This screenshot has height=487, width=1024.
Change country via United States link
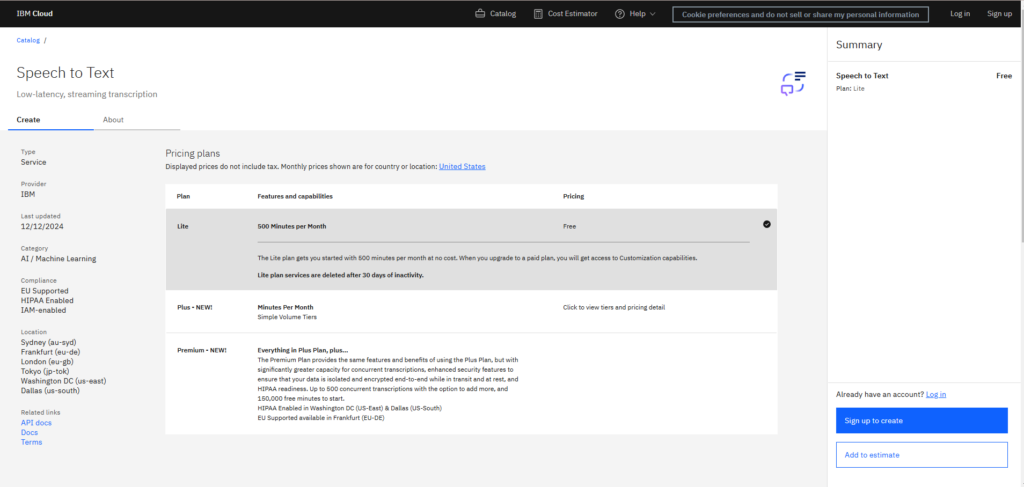pyautogui.click(x=462, y=166)
